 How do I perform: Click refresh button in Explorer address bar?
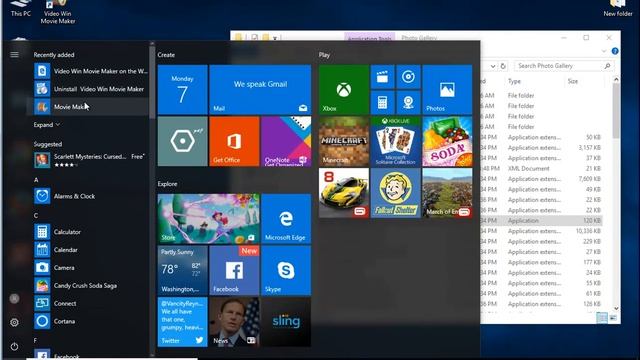503,66
